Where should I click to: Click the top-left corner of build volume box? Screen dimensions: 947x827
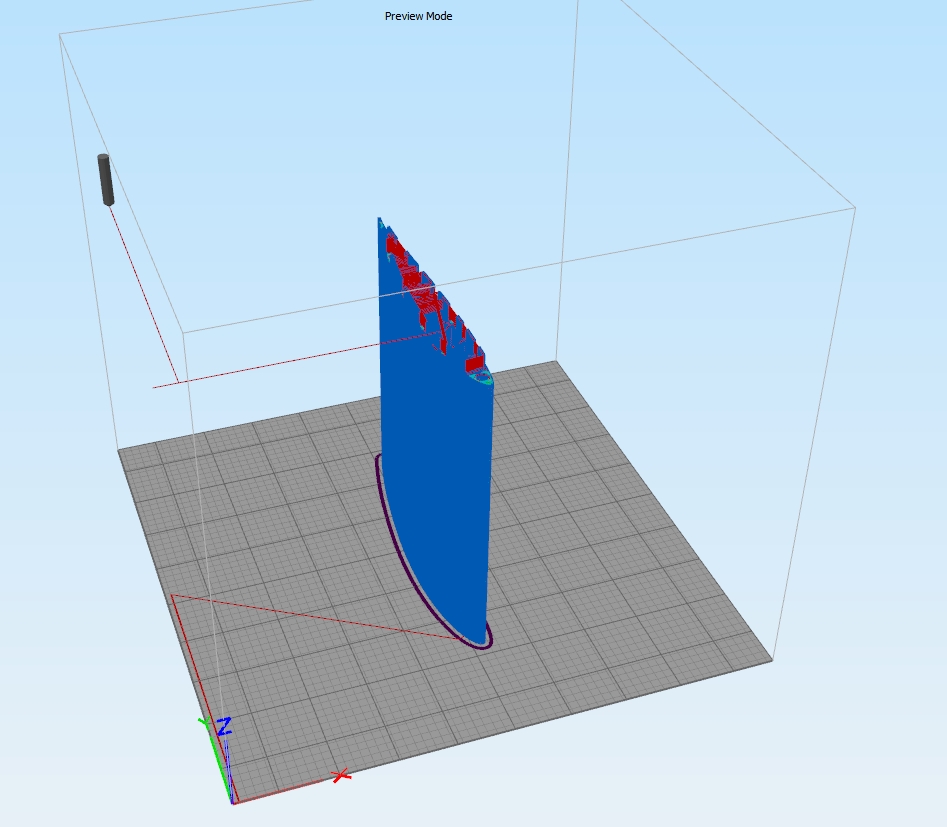point(60,34)
